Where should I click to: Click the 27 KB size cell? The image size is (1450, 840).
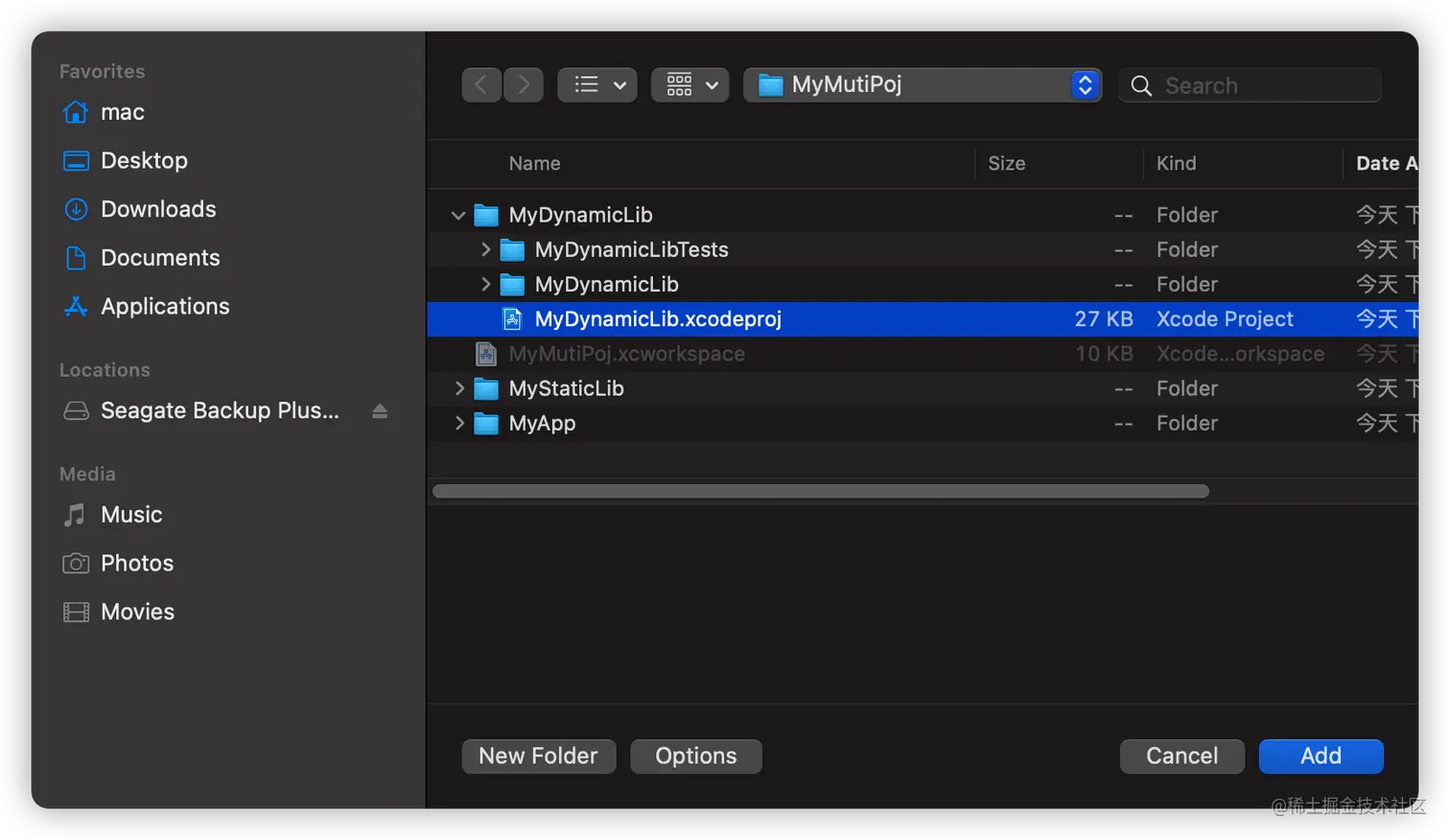click(x=1104, y=319)
